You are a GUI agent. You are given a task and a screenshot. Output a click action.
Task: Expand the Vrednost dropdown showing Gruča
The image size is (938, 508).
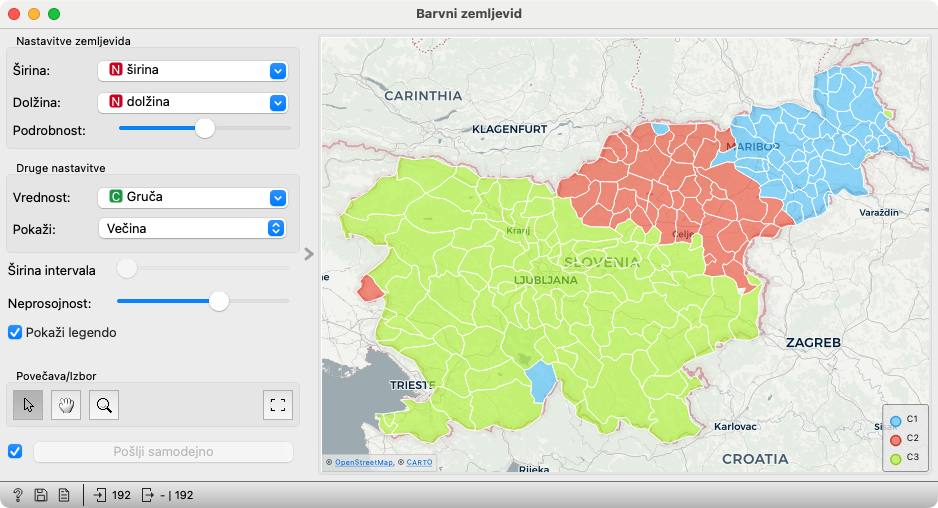click(193, 198)
